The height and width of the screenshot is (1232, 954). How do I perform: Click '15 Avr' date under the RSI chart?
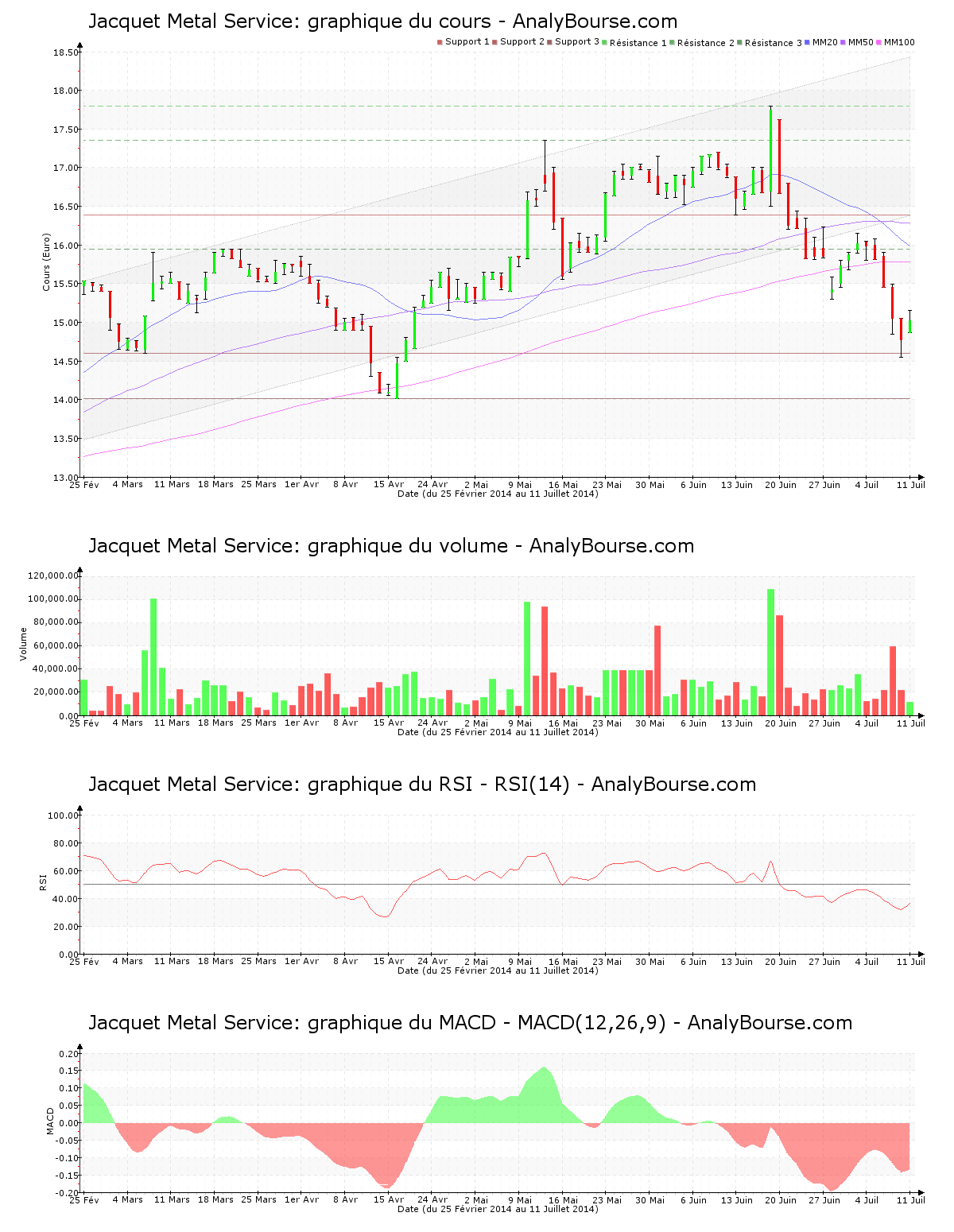coord(389,962)
